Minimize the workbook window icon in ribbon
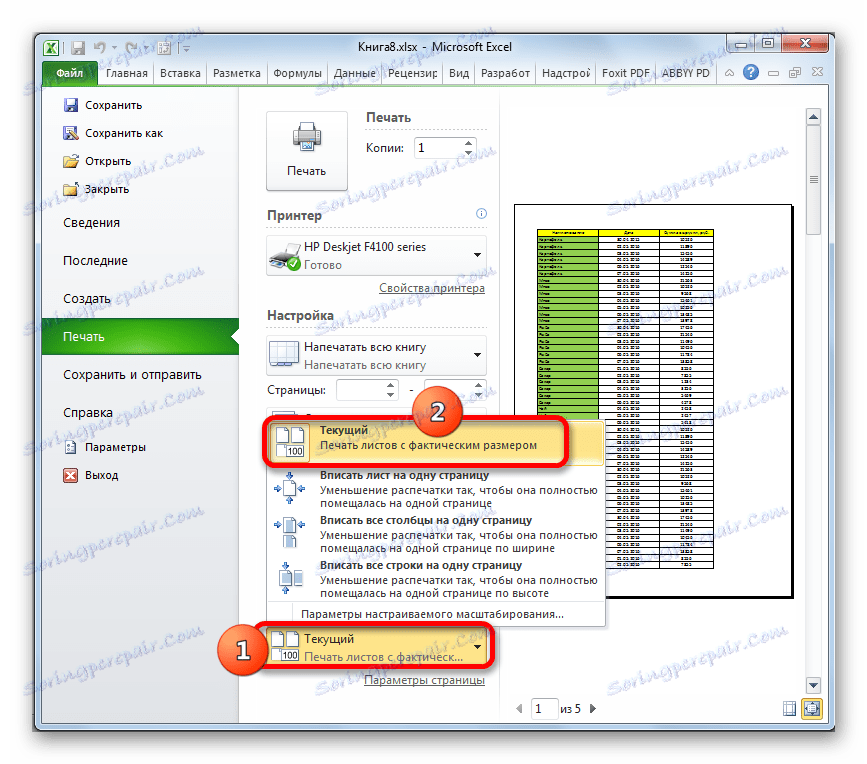Viewport: 867px width, 764px height. 774,73
